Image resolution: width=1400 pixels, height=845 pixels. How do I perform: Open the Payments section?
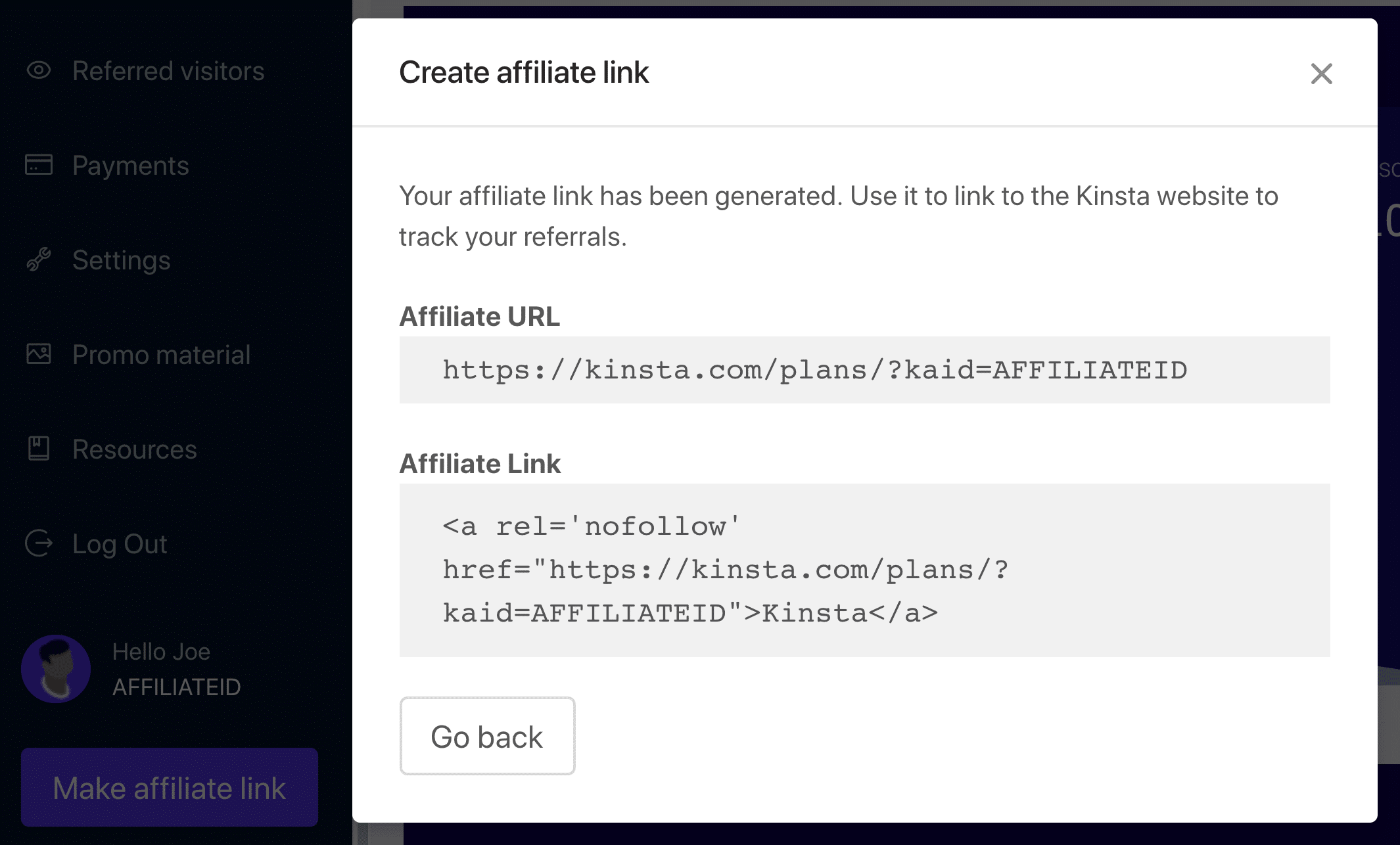point(131,166)
